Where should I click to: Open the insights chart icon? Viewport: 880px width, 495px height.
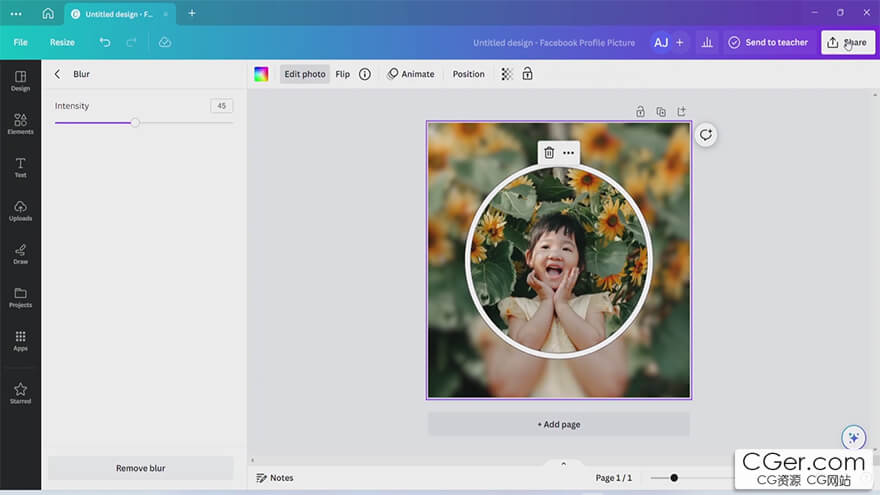pyautogui.click(x=708, y=43)
